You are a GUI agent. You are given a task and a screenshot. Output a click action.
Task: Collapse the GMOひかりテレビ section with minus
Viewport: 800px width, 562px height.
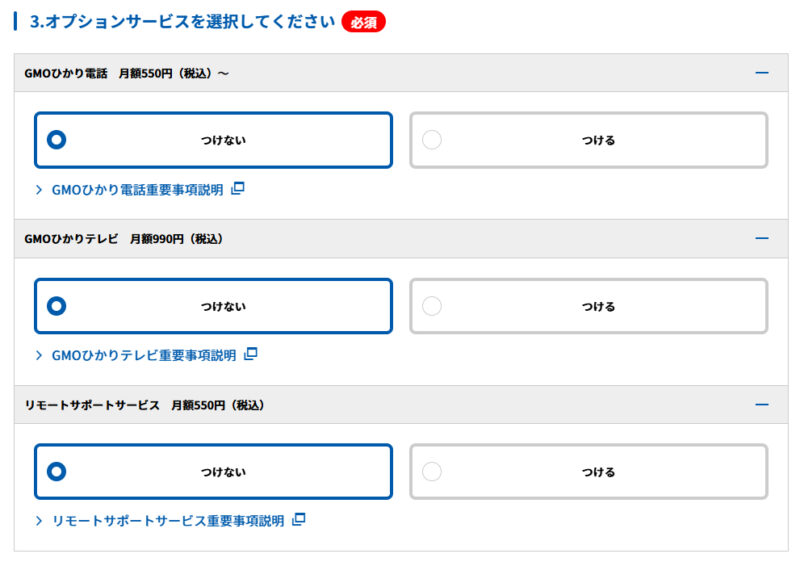pos(762,239)
